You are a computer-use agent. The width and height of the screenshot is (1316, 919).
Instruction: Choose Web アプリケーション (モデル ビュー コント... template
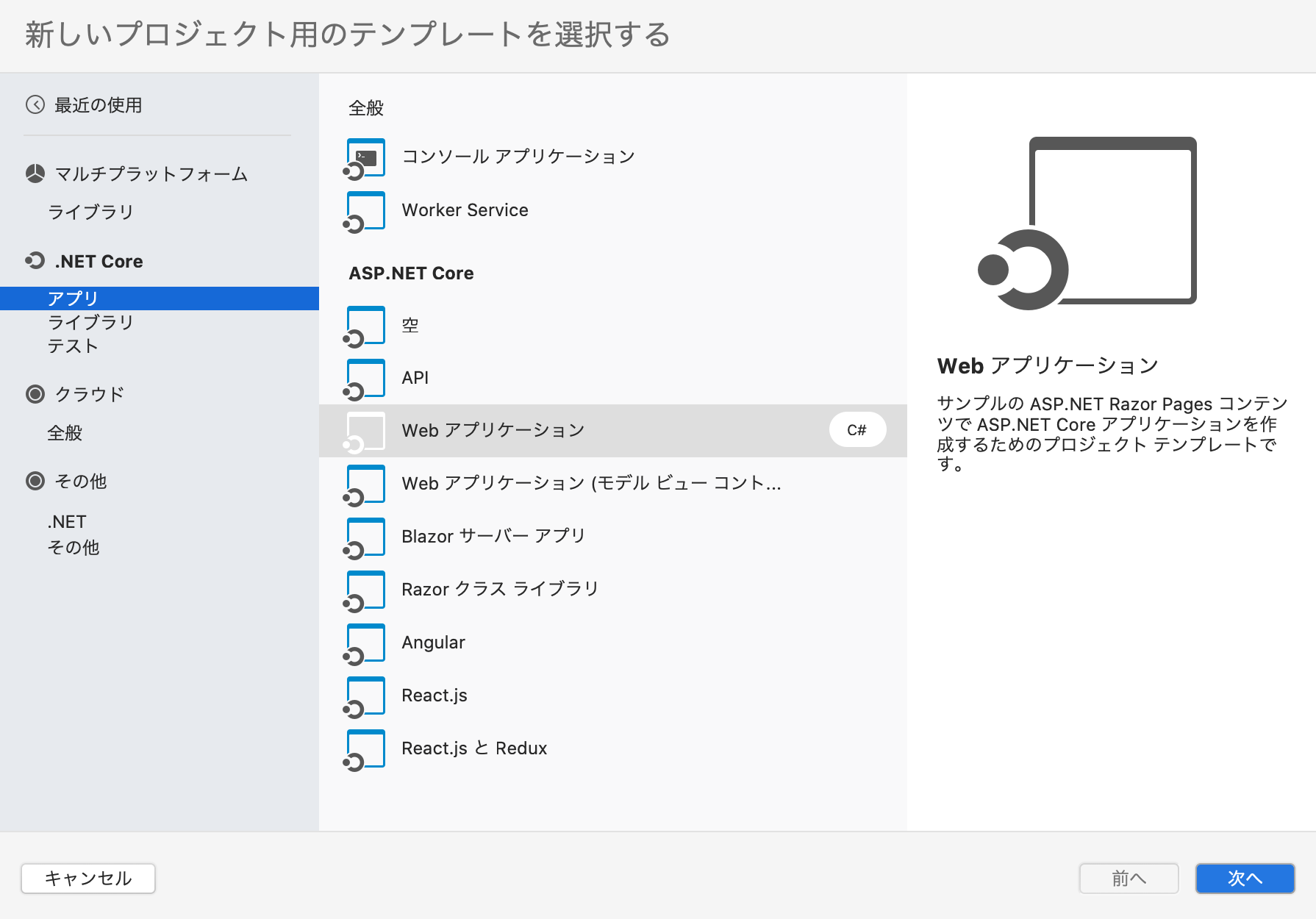(613, 484)
